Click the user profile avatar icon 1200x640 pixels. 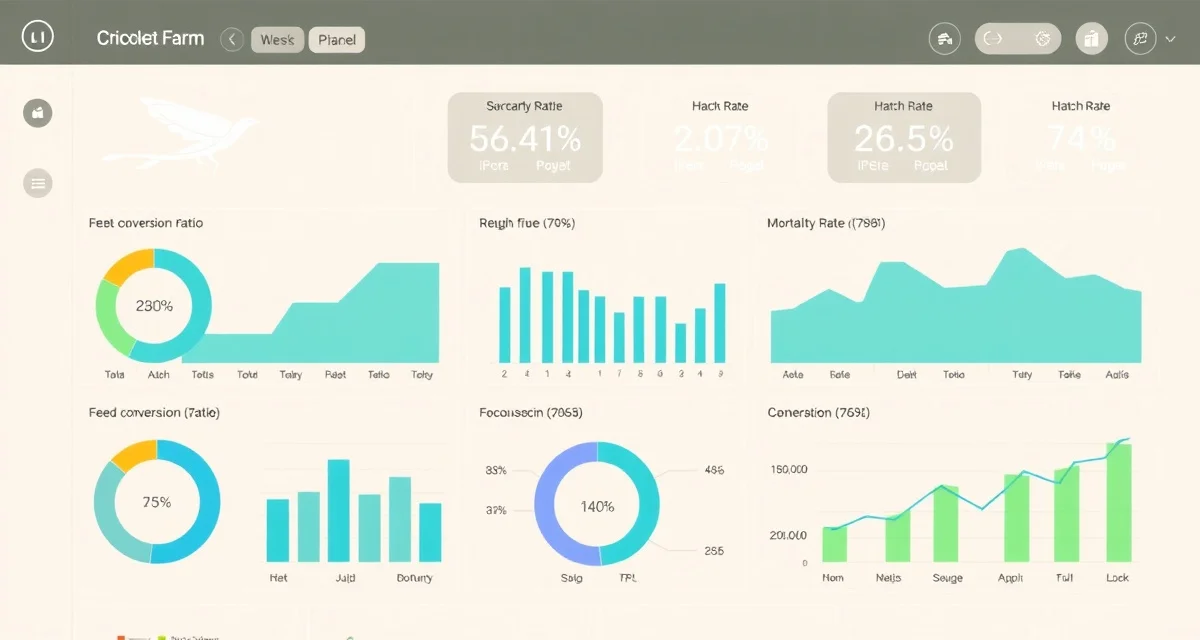1138,37
